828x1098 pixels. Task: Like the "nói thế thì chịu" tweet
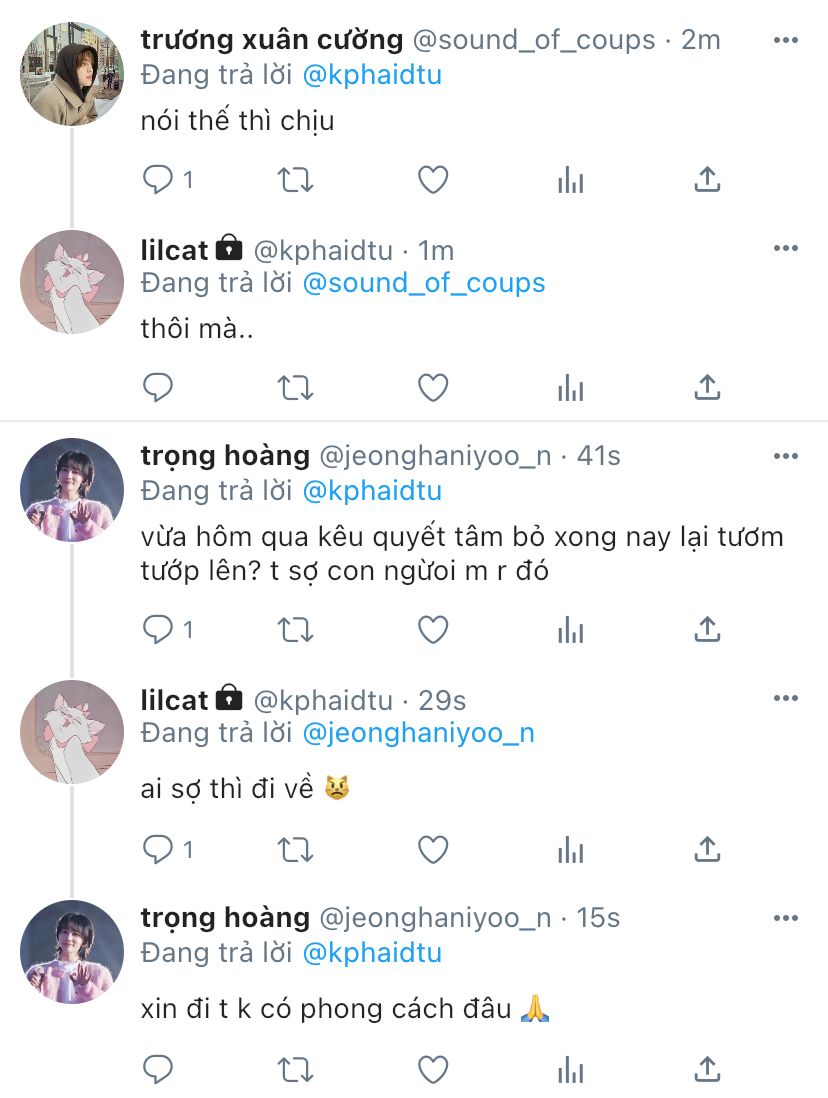[x=432, y=180]
